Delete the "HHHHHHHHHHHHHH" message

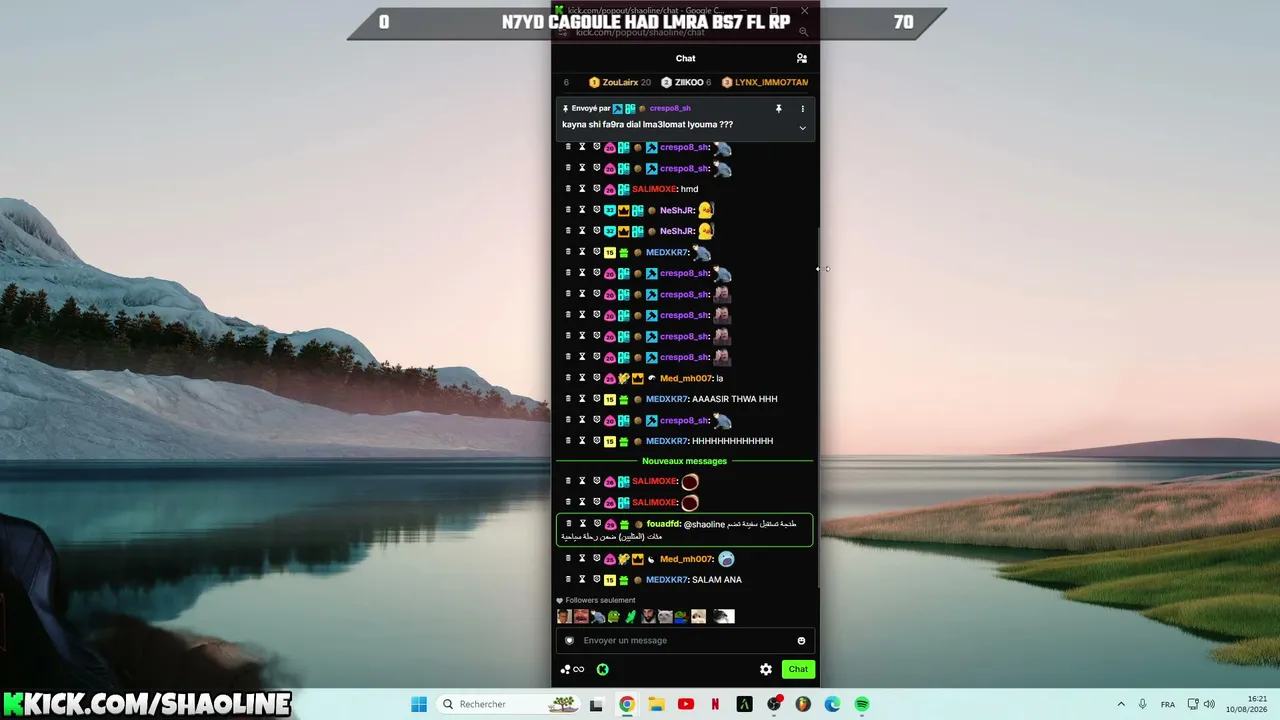tap(568, 441)
